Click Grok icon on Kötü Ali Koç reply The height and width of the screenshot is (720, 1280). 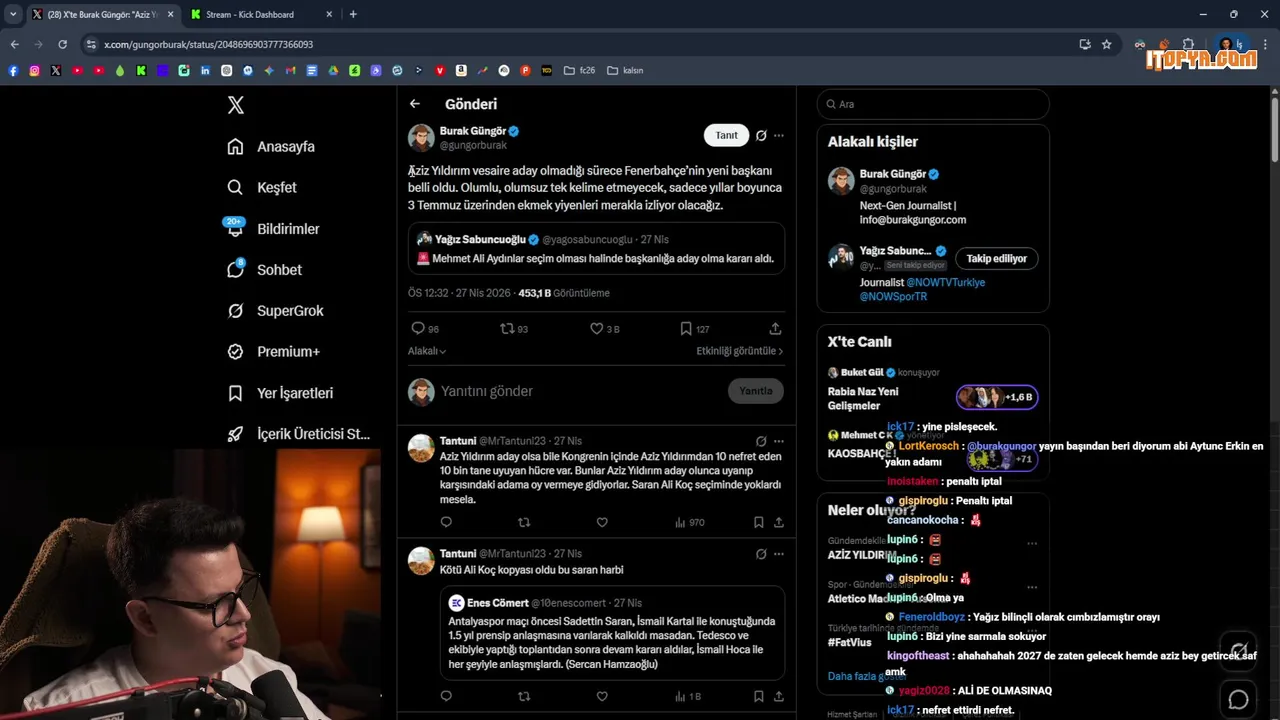pyautogui.click(x=761, y=553)
